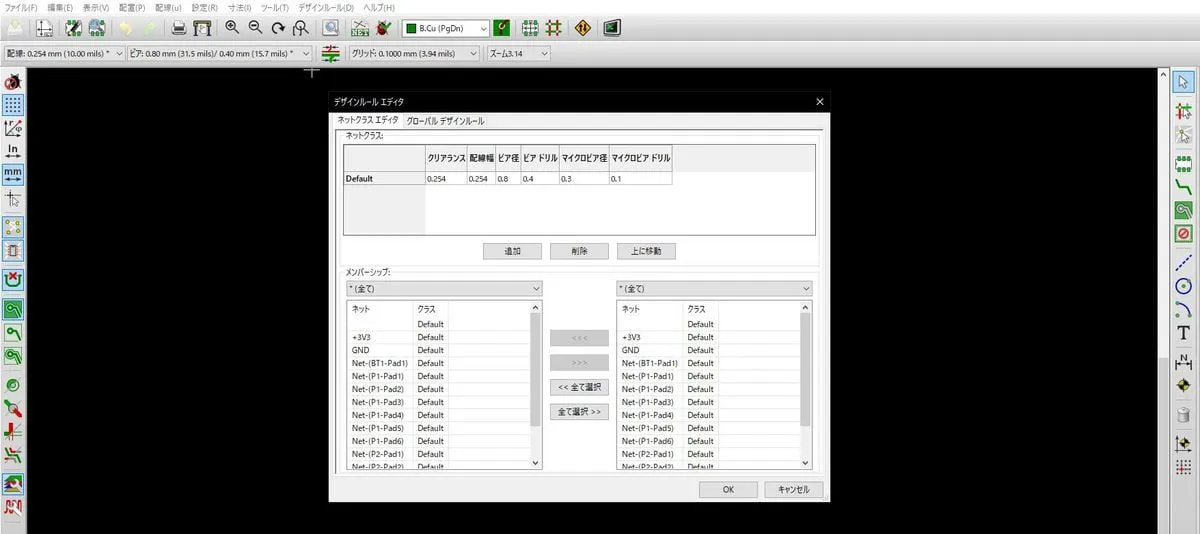Open the netlist NET icon
Screen dimensions: 1200x534
click(x=360, y=28)
